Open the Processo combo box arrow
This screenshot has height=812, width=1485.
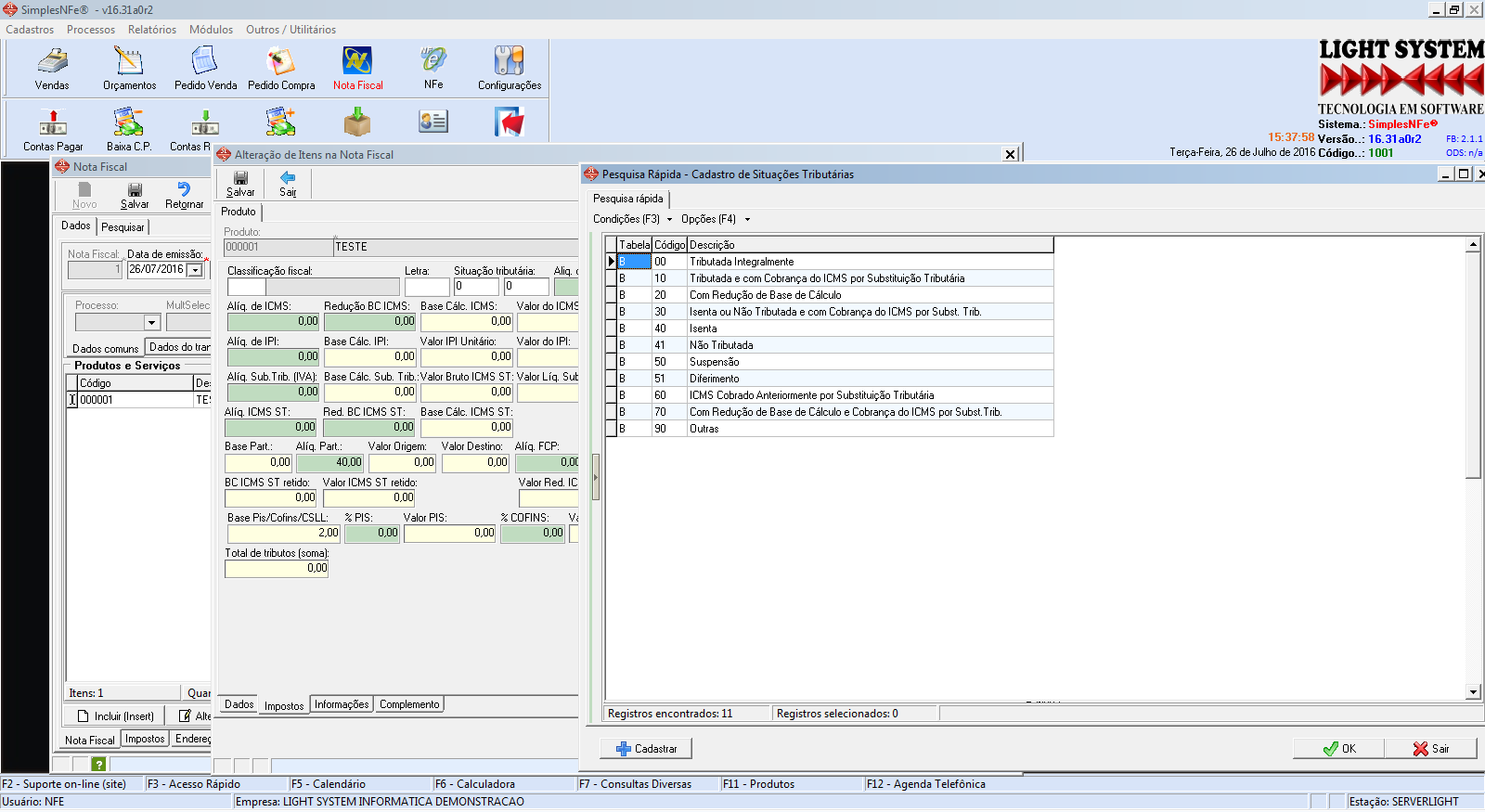152,322
